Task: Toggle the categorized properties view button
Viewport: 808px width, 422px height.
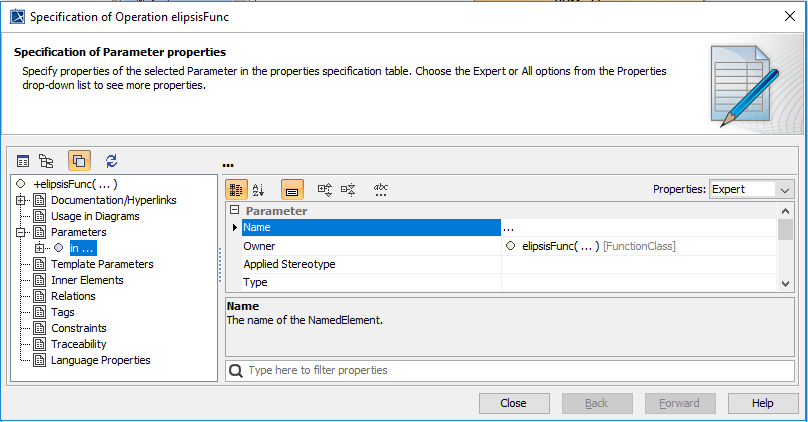Action: (236, 189)
